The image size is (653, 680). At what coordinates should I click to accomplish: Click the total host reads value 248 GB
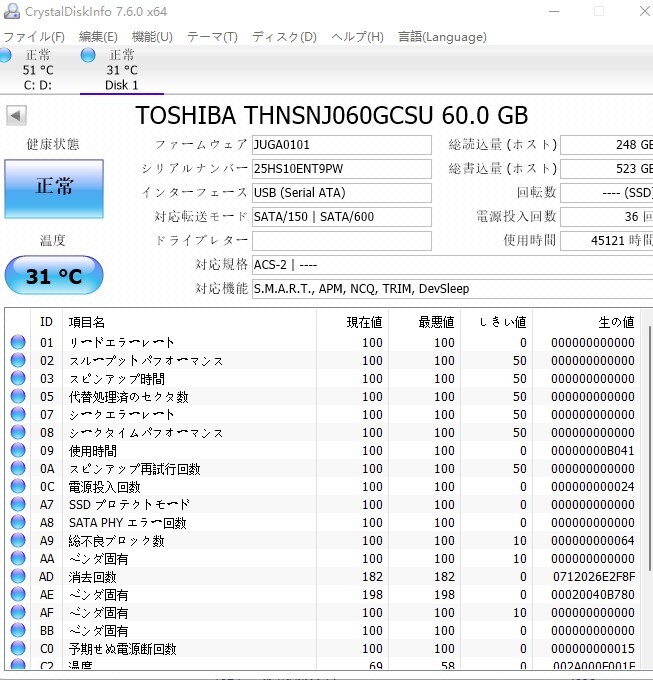[607, 145]
